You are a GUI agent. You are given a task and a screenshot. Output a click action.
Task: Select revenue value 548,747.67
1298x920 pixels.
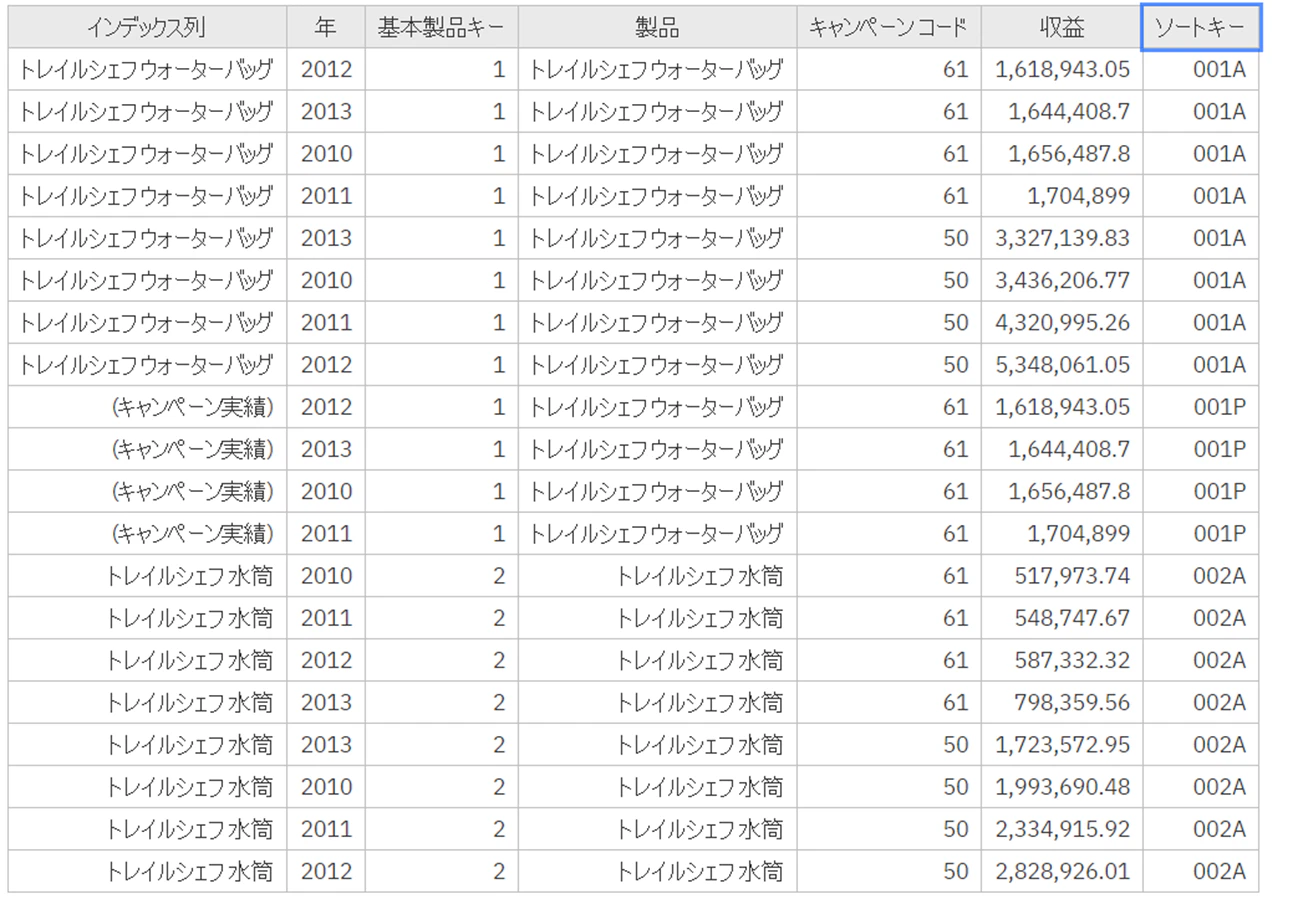(x=1062, y=618)
